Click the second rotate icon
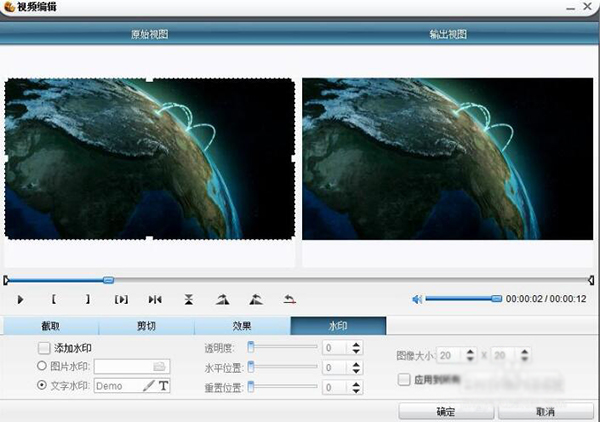The height and width of the screenshot is (422, 600). 256,299
